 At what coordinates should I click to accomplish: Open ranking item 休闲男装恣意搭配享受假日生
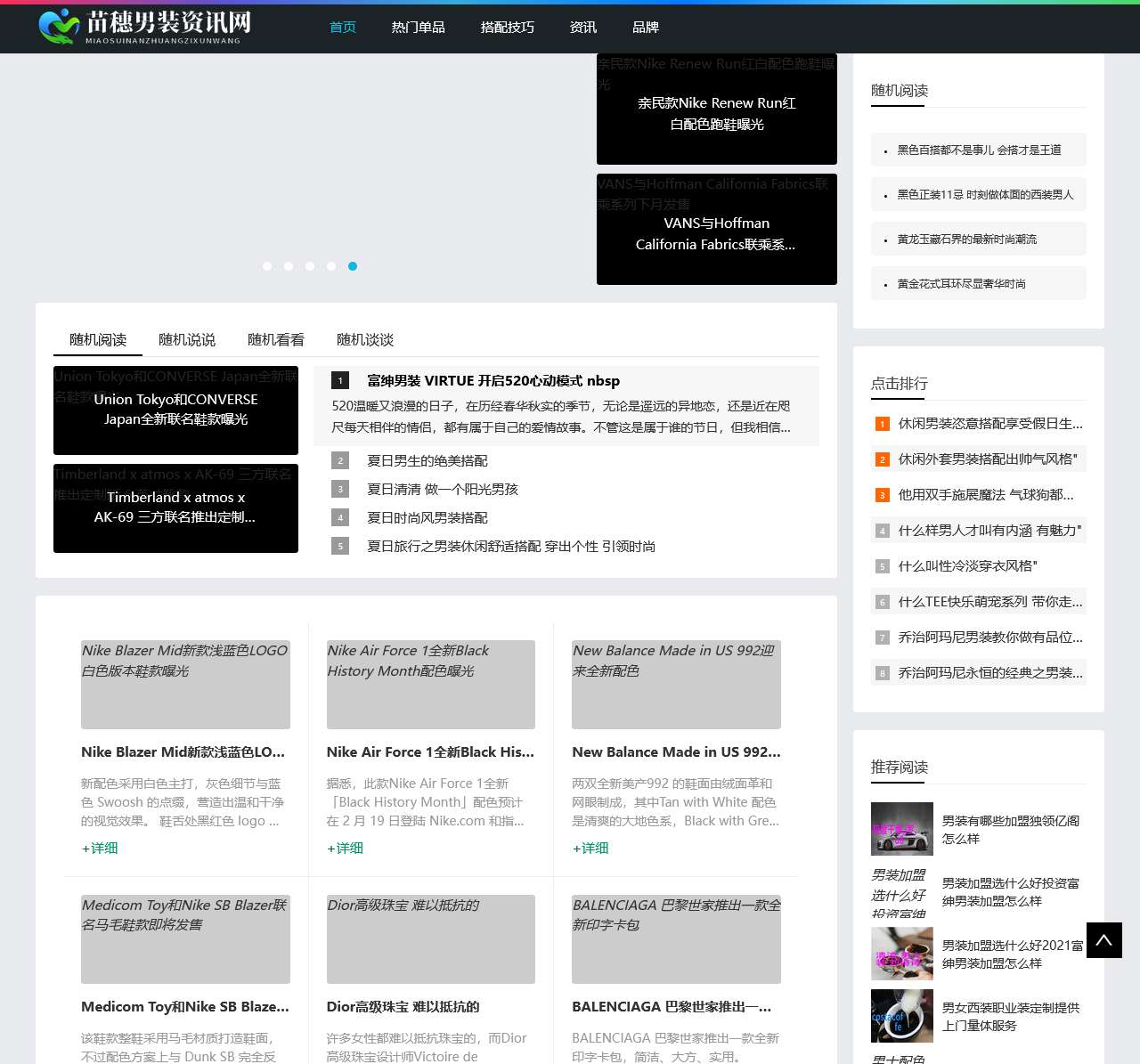point(990,423)
